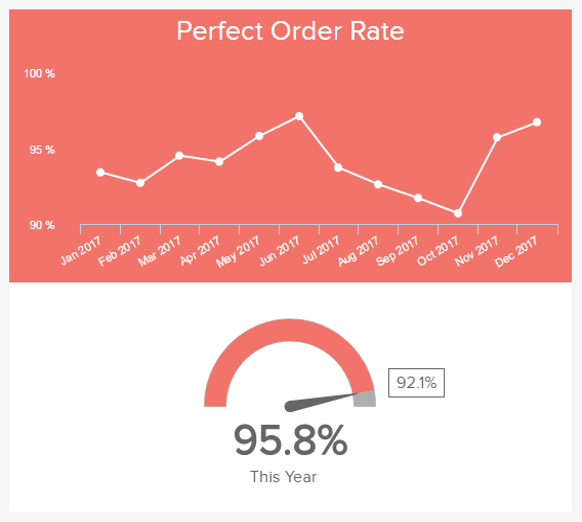The image size is (582, 522).
Task: Click the 100 % y-axis label
Action: point(39,74)
